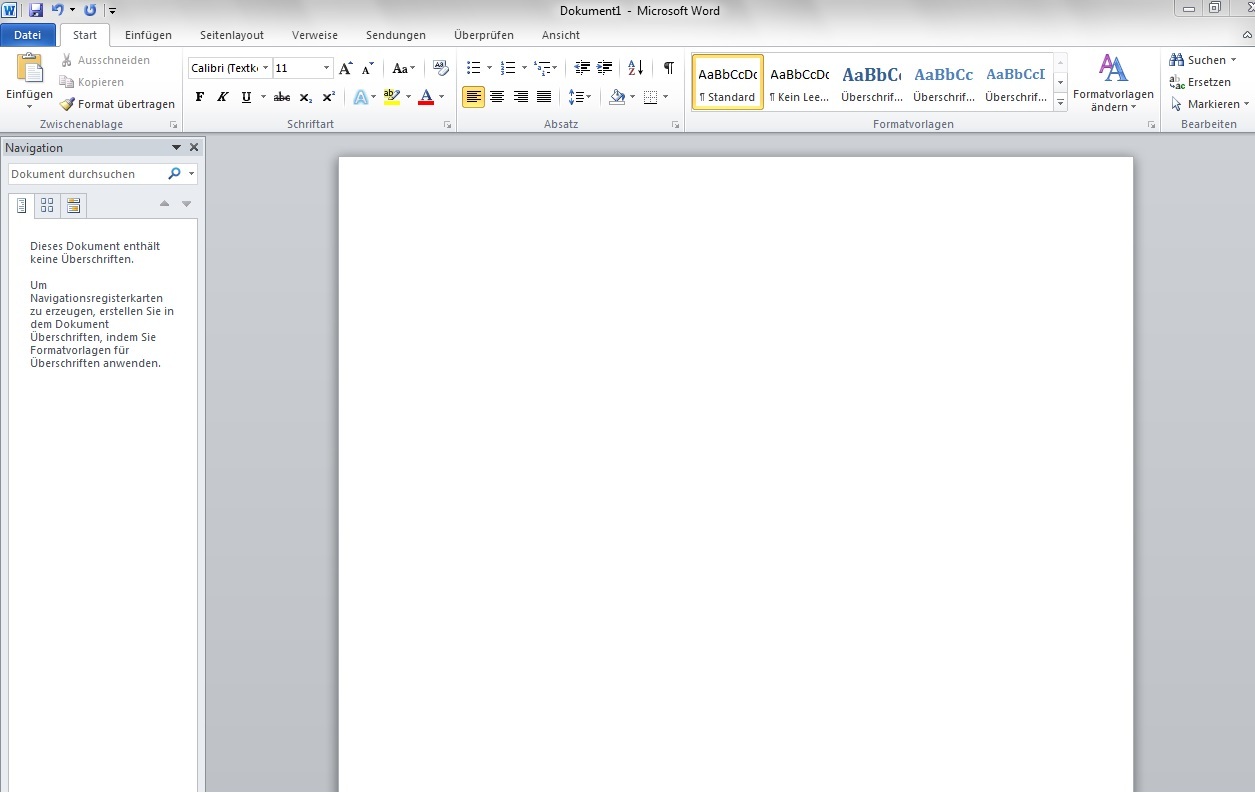Open the Ansicht tab
This screenshot has height=793, width=1255.
(561, 35)
